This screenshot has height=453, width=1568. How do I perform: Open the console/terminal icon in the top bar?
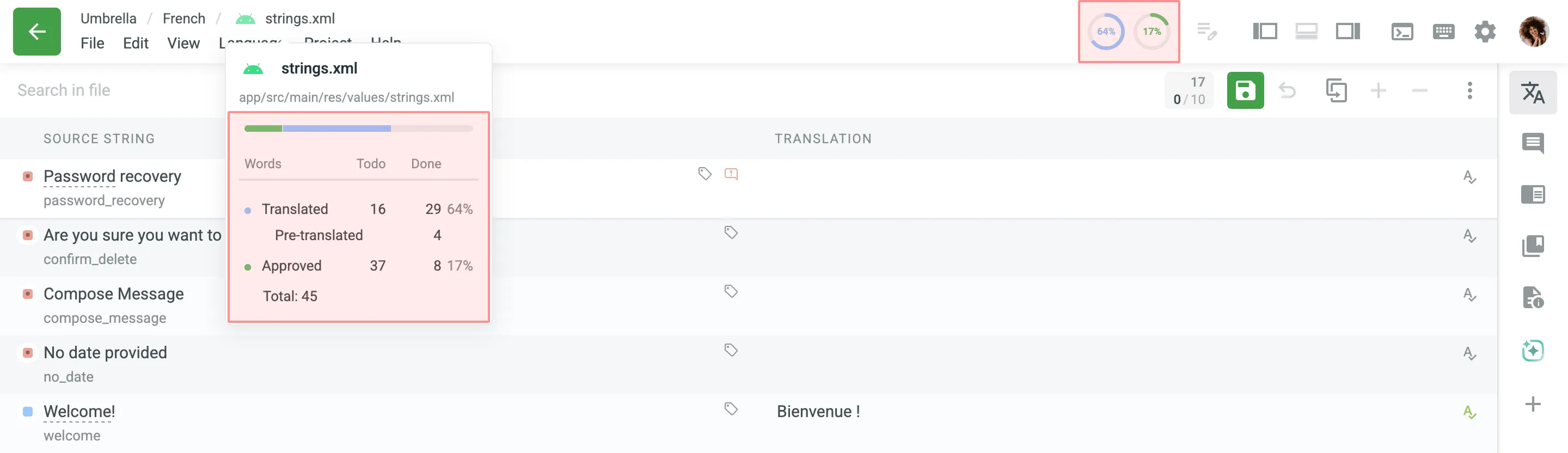click(1402, 31)
